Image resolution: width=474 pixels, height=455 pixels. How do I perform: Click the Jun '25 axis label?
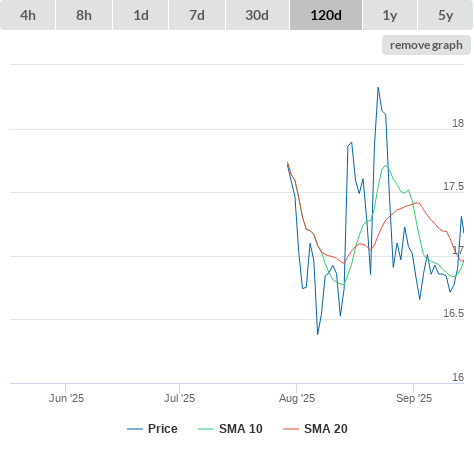[66, 398]
